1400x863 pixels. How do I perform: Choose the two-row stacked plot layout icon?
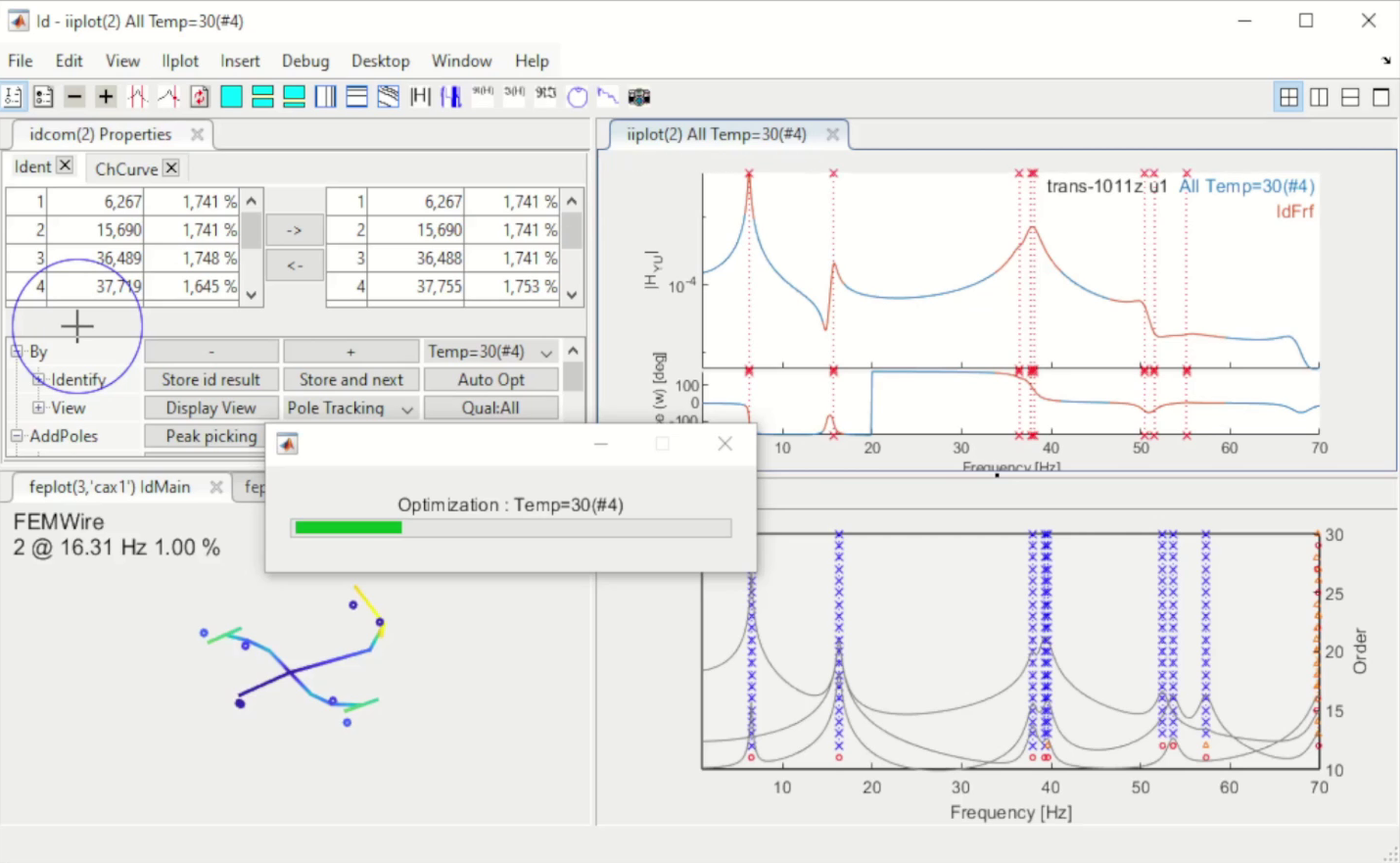point(262,96)
